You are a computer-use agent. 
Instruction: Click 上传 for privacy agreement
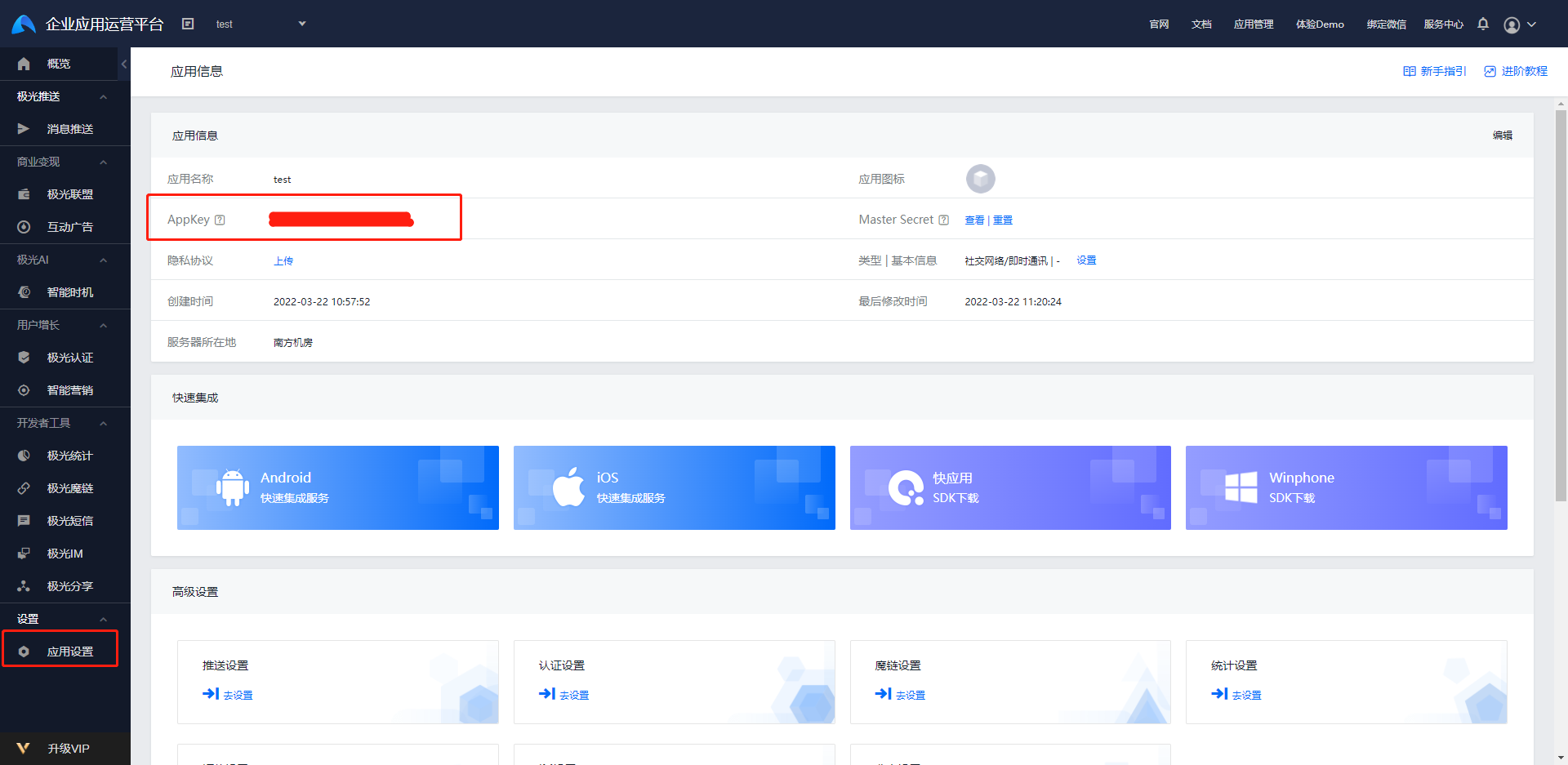[x=283, y=261]
